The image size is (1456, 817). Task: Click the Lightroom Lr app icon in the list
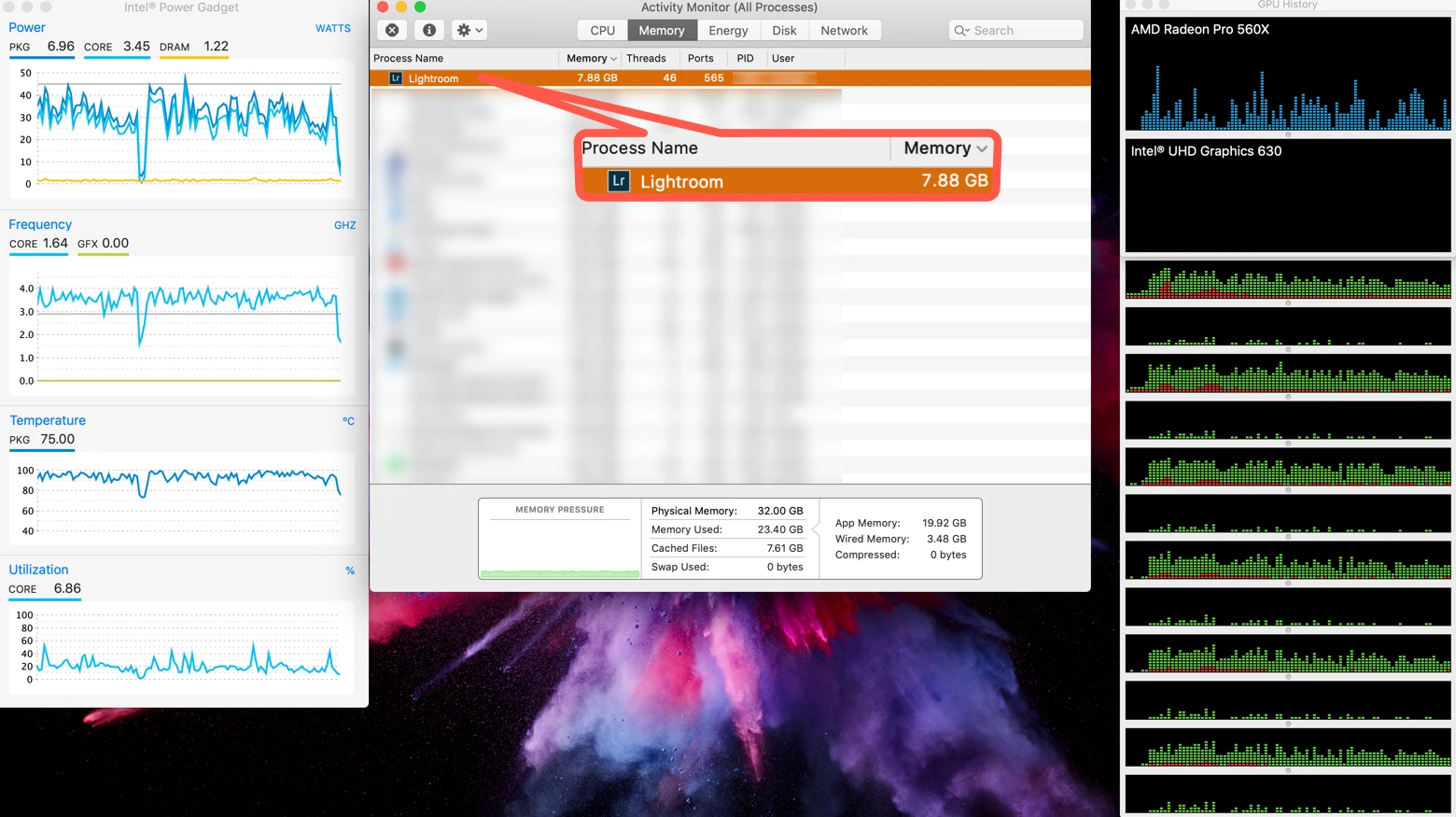pos(396,78)
